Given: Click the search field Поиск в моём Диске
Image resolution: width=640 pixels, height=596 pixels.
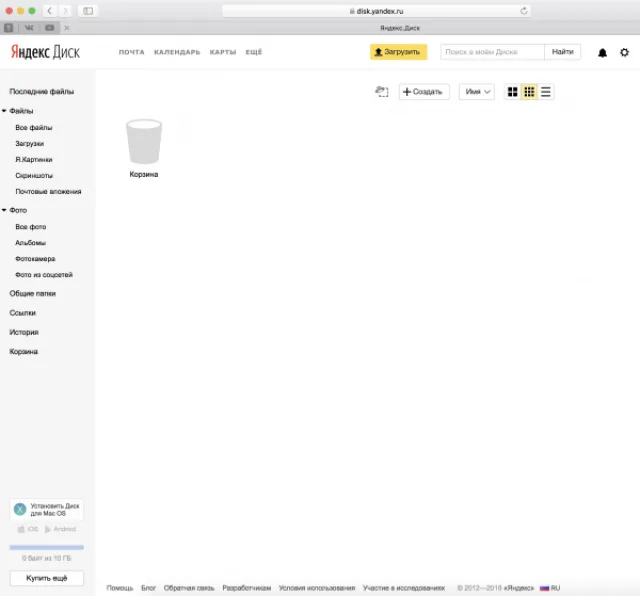Looking at the screenshot, I should click(x=492, y=52).
